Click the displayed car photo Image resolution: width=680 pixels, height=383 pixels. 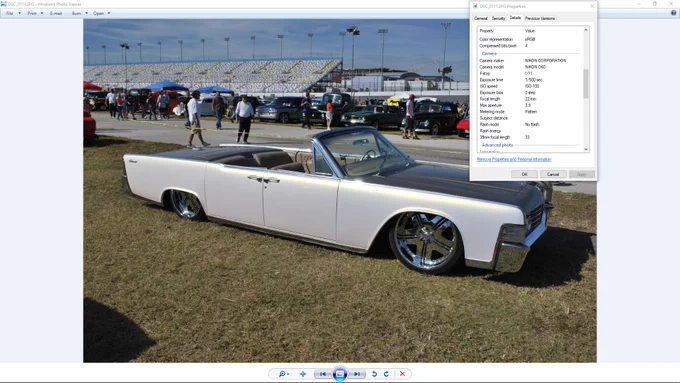[x=340, y=191]
